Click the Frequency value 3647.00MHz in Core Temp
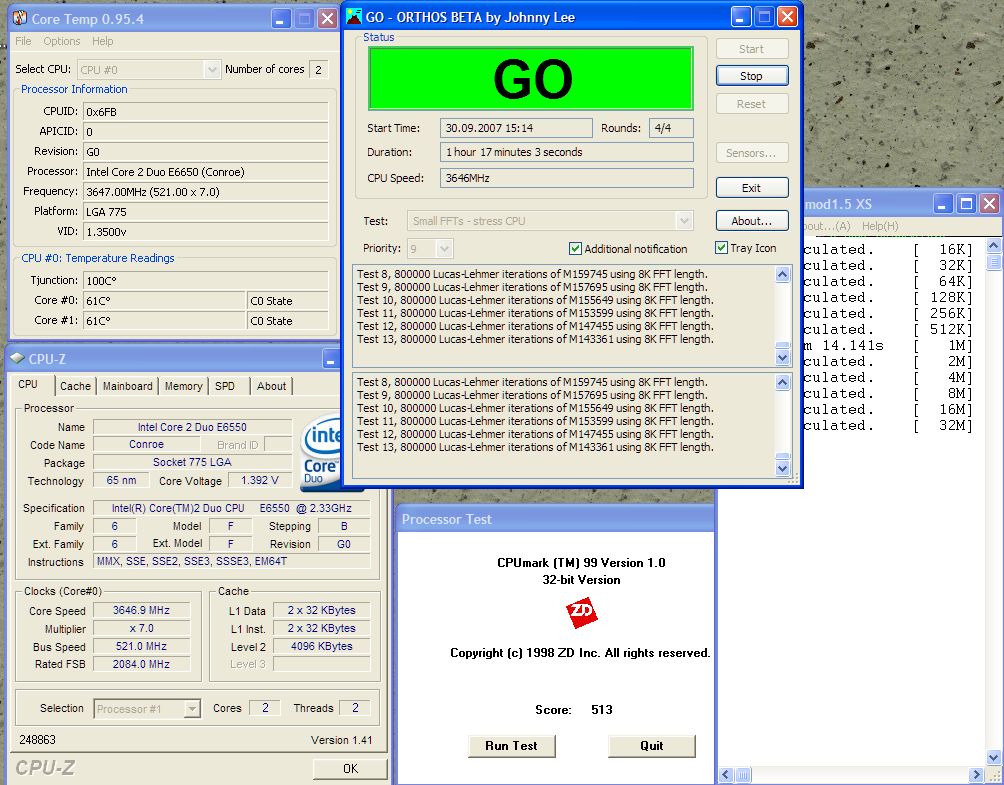 (x=206, y=191)
